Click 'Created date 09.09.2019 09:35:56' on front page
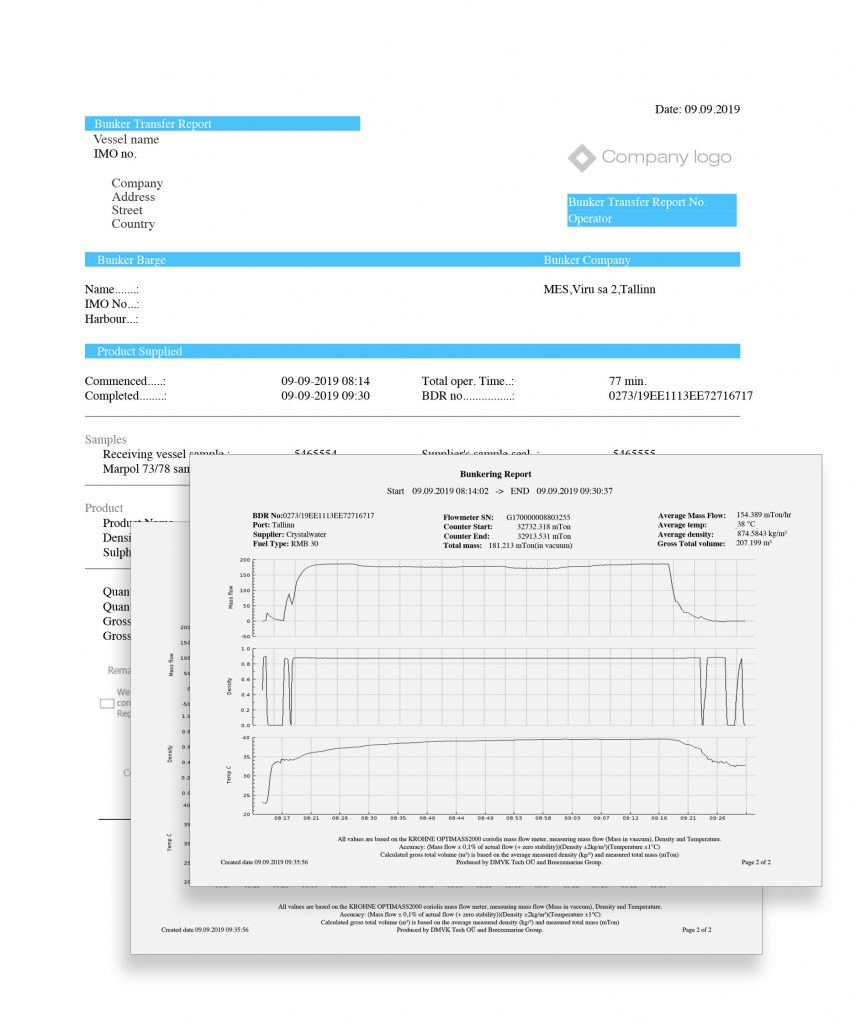Viewport: 856px width, 1024px height. [x=264, y=862]
